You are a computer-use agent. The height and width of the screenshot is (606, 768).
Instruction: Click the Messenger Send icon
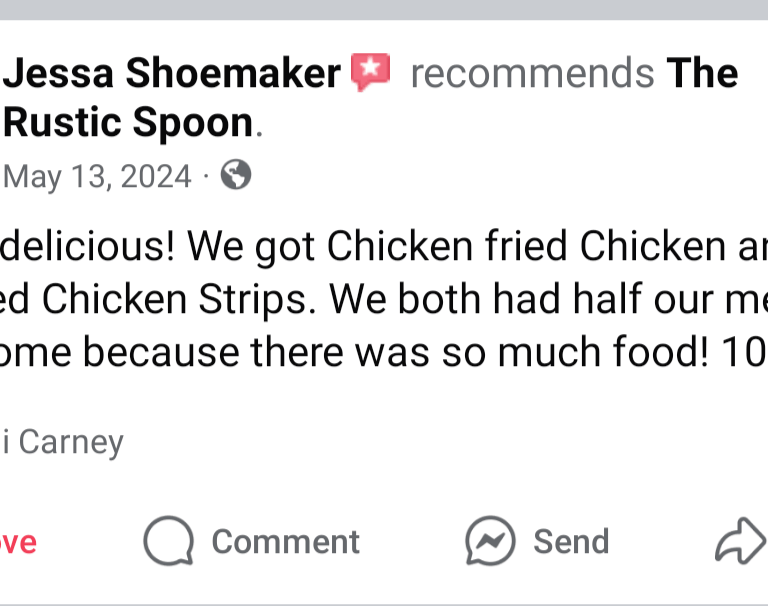[490, 541]
